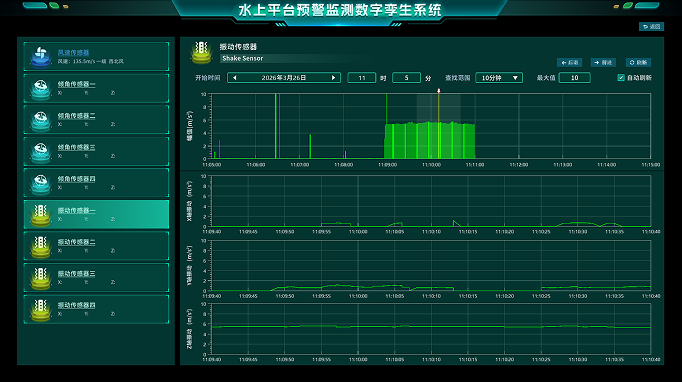Click the maximum value (最大值) input field
Screen dimensions: 682x382
(574, 78)
